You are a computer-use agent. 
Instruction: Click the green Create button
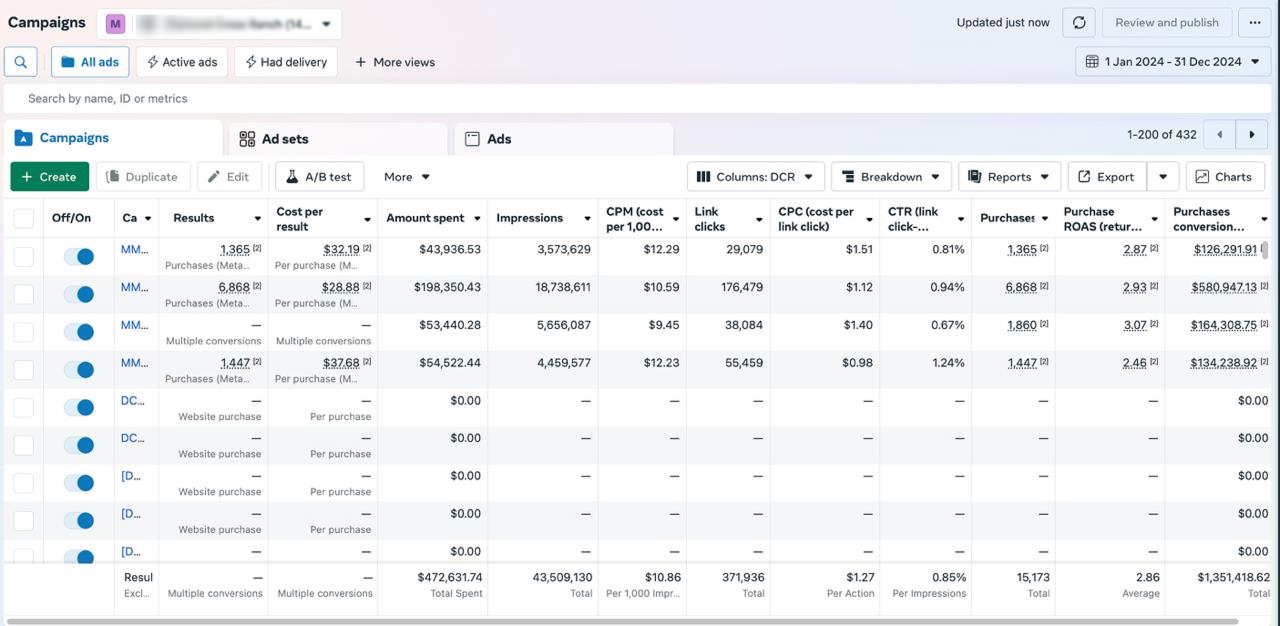pyautogui.click(x=49, y=177)
